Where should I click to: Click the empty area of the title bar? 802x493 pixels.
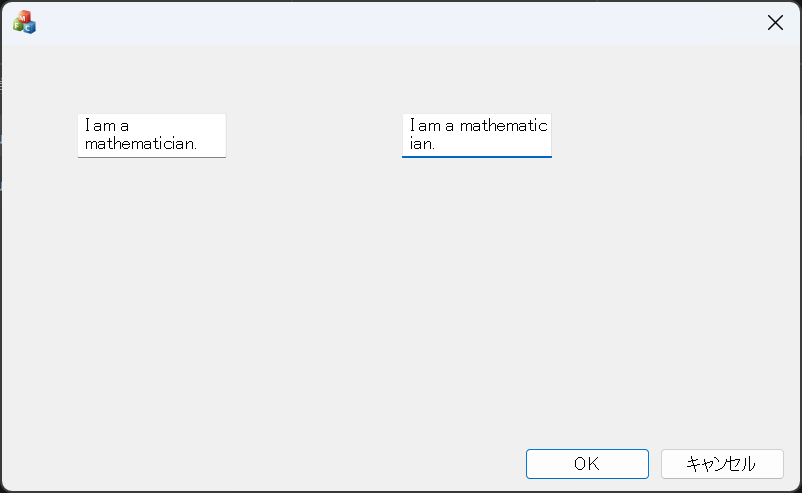click(x=400, y=23)
